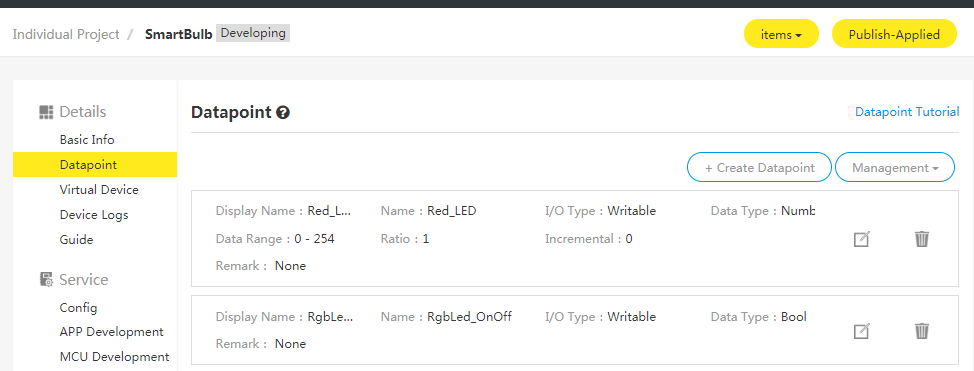The height and width of the screenshot is (371, 974).
Task: Open Config under Service
Action: tap(78, 308)
